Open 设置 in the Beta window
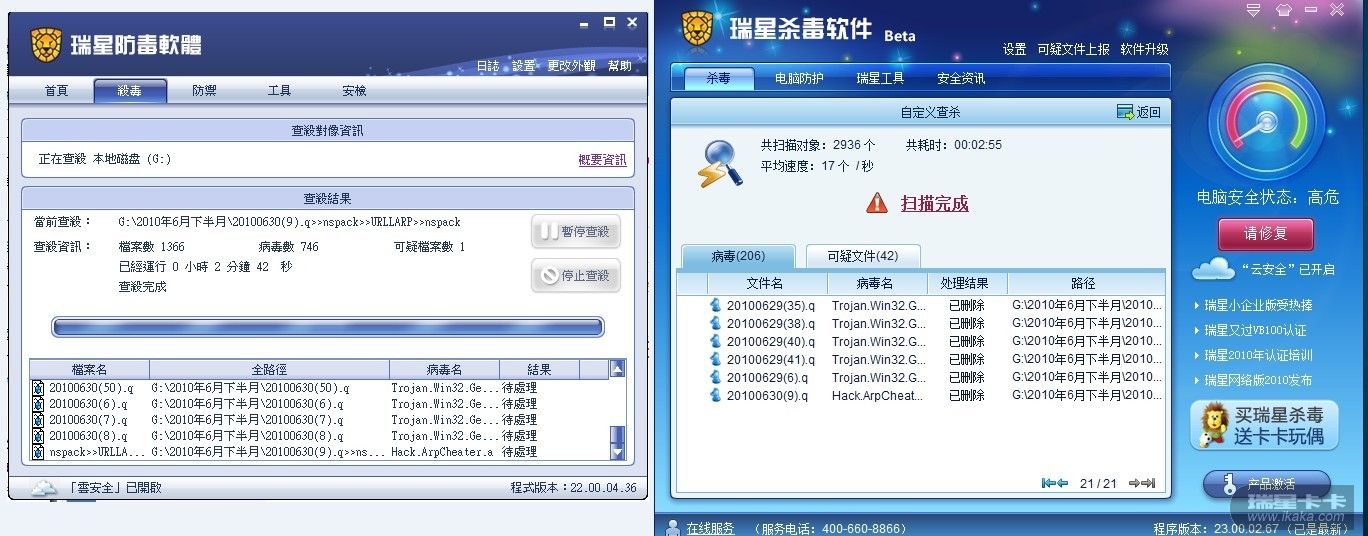This screenshot has height=536, width=1368. [1014, 49]
